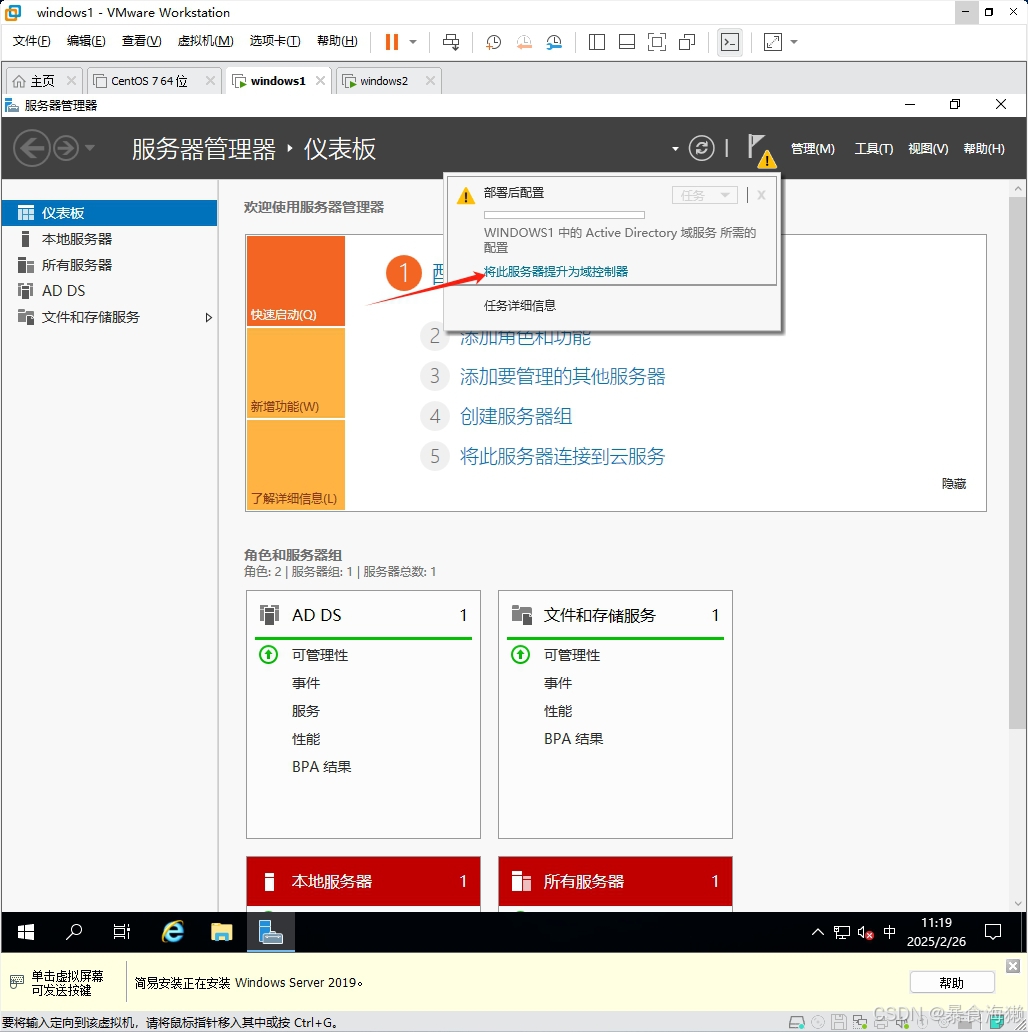Toggle VMware library sidebar view icon
The width and height of the screenshot is (1028, 1032).
click(597, 42)
